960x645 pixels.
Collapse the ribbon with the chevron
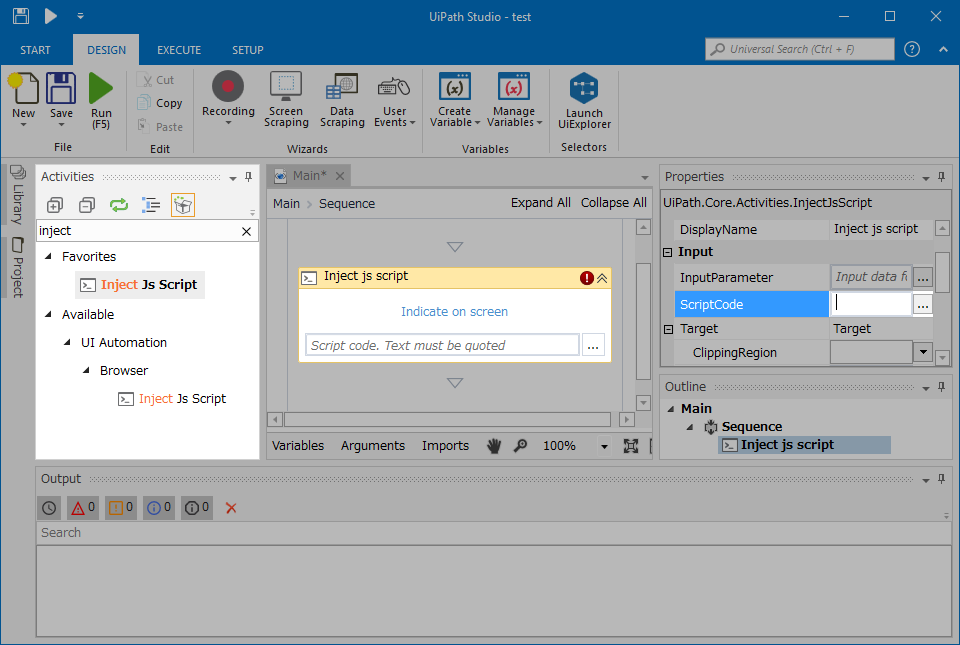943,50
